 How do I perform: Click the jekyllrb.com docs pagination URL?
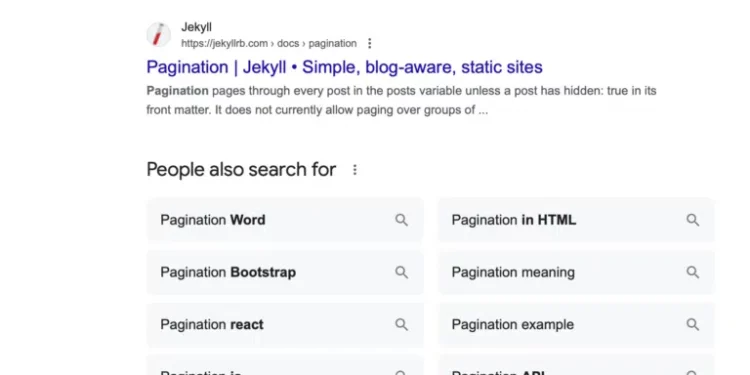[269, 44]
